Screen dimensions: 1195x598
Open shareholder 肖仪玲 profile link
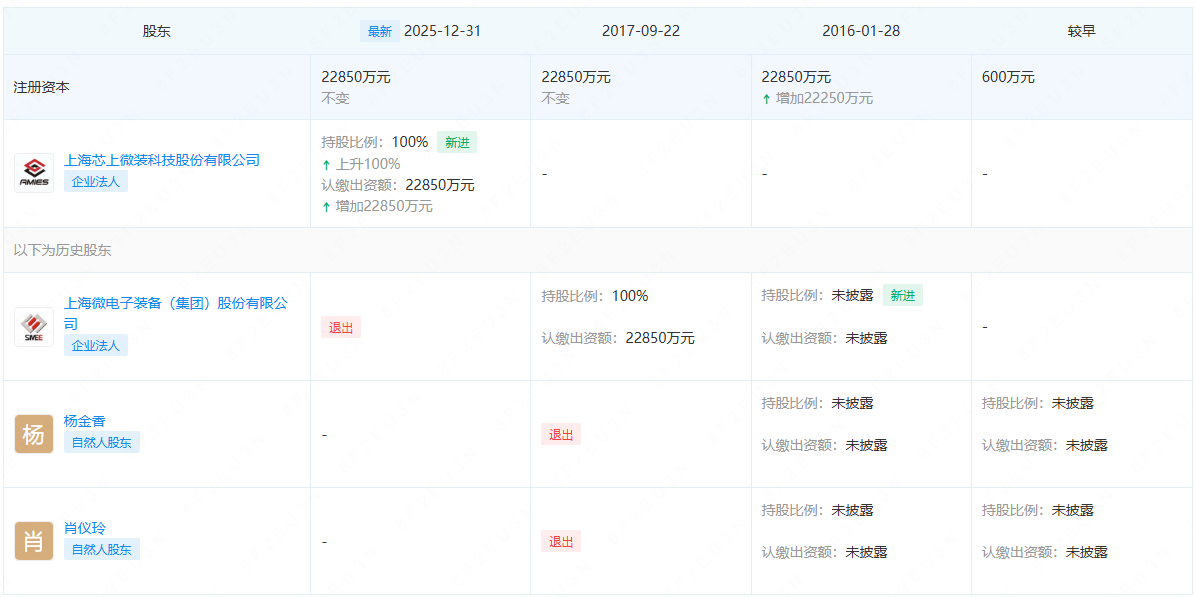(x=85, y=528)
